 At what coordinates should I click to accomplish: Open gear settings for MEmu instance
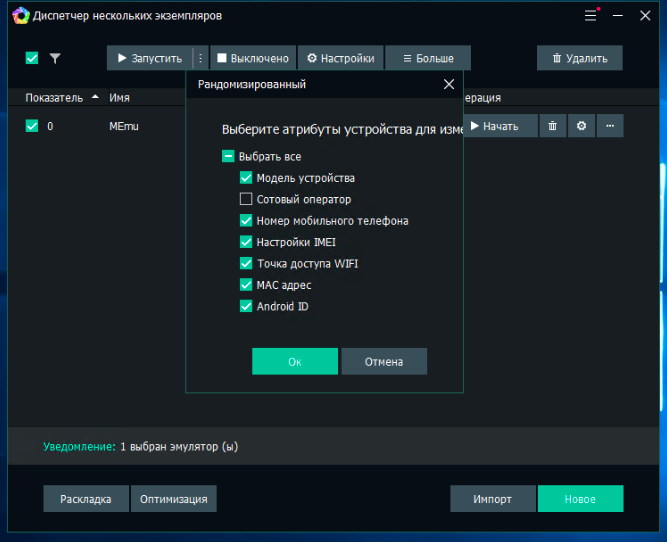click(581, 126)
